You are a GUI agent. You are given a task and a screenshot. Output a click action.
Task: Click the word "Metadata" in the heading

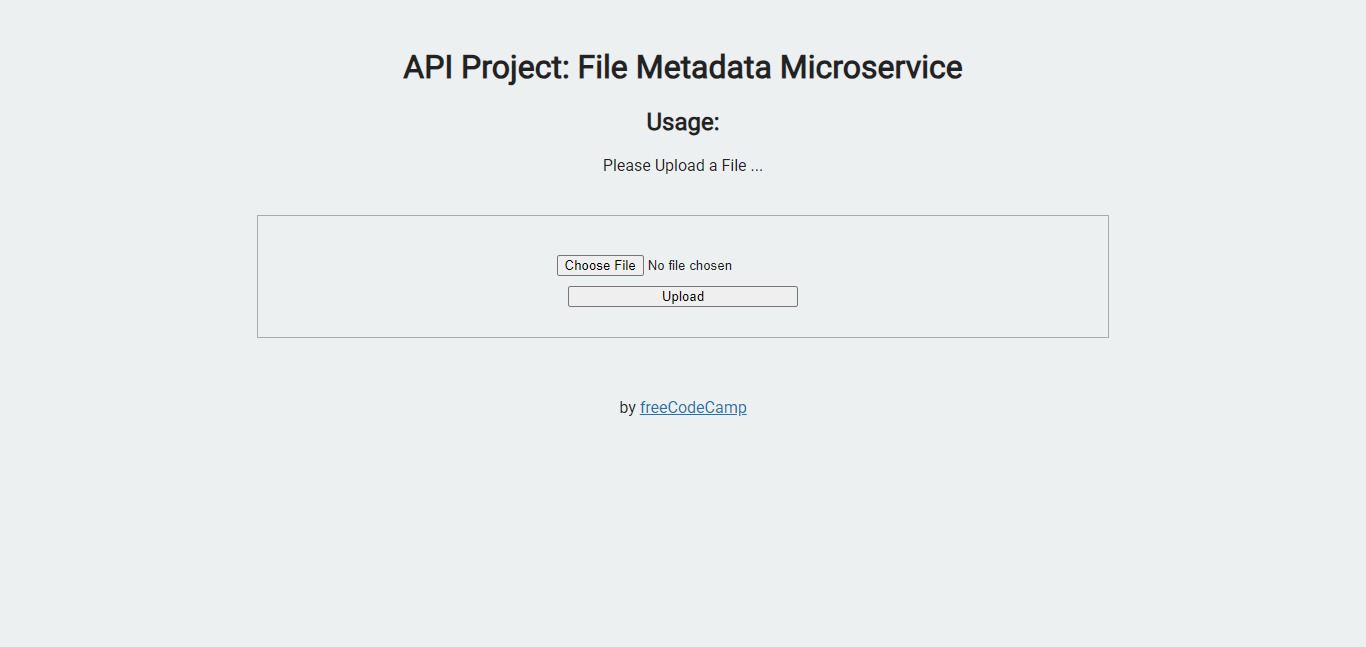pos(704,68)
